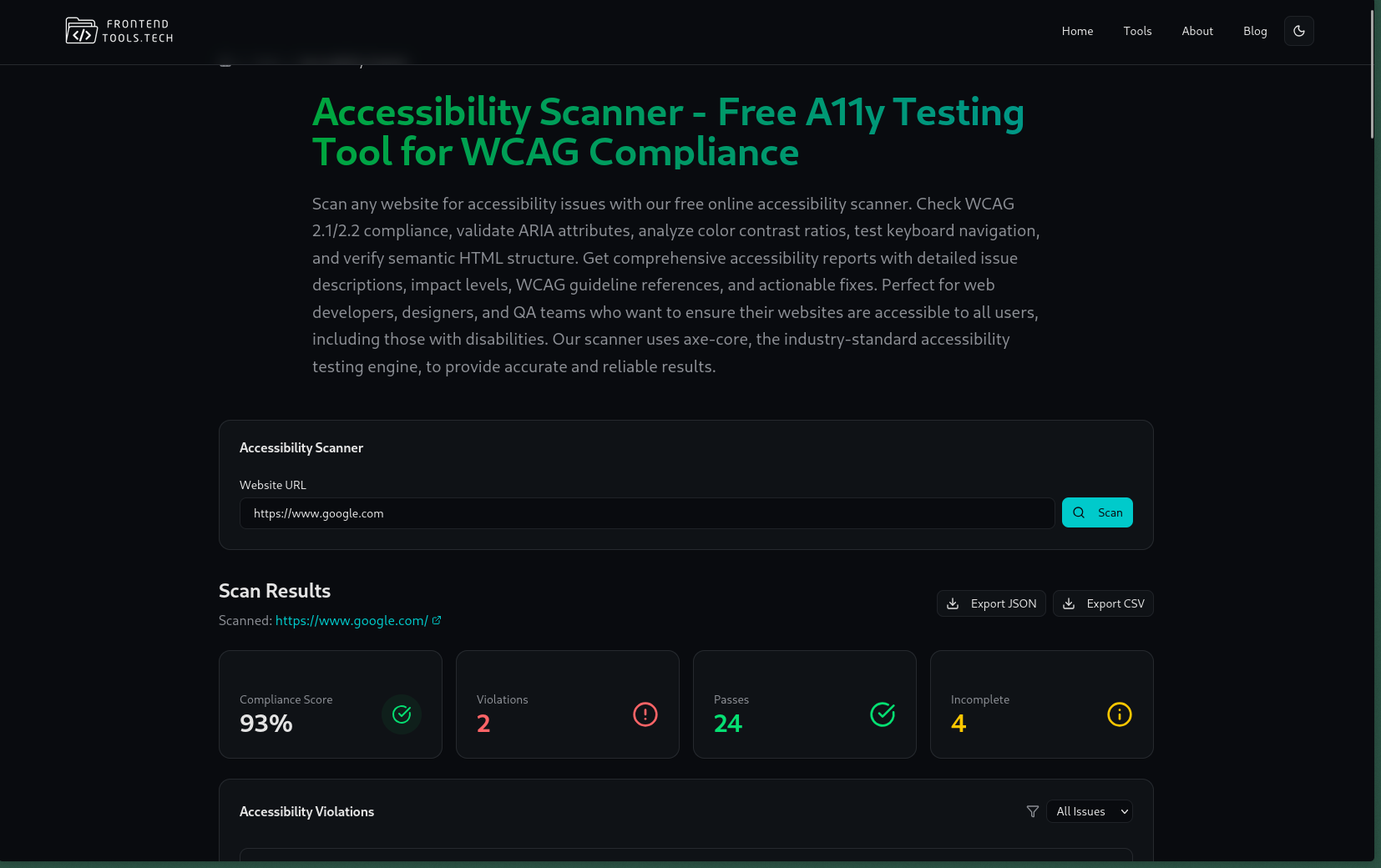The height and width of the screenshot is (868, 1381).
Task: Click the Website URL input field
Action: click(647, 513)
